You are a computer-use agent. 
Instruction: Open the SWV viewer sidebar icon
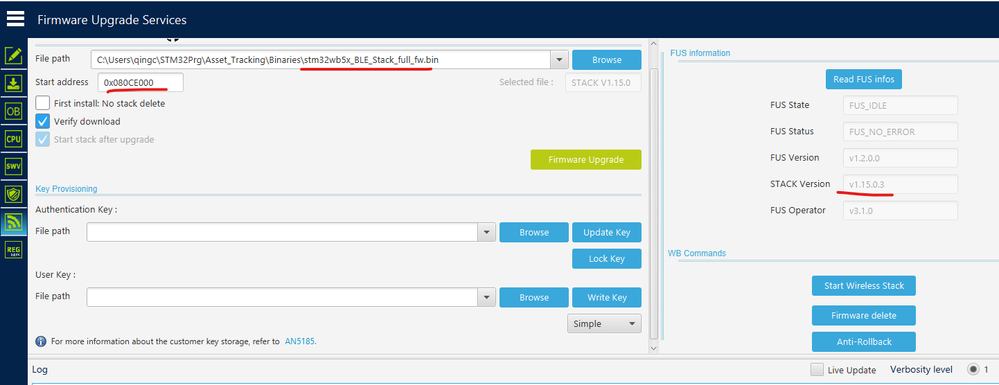coord(13,166)
